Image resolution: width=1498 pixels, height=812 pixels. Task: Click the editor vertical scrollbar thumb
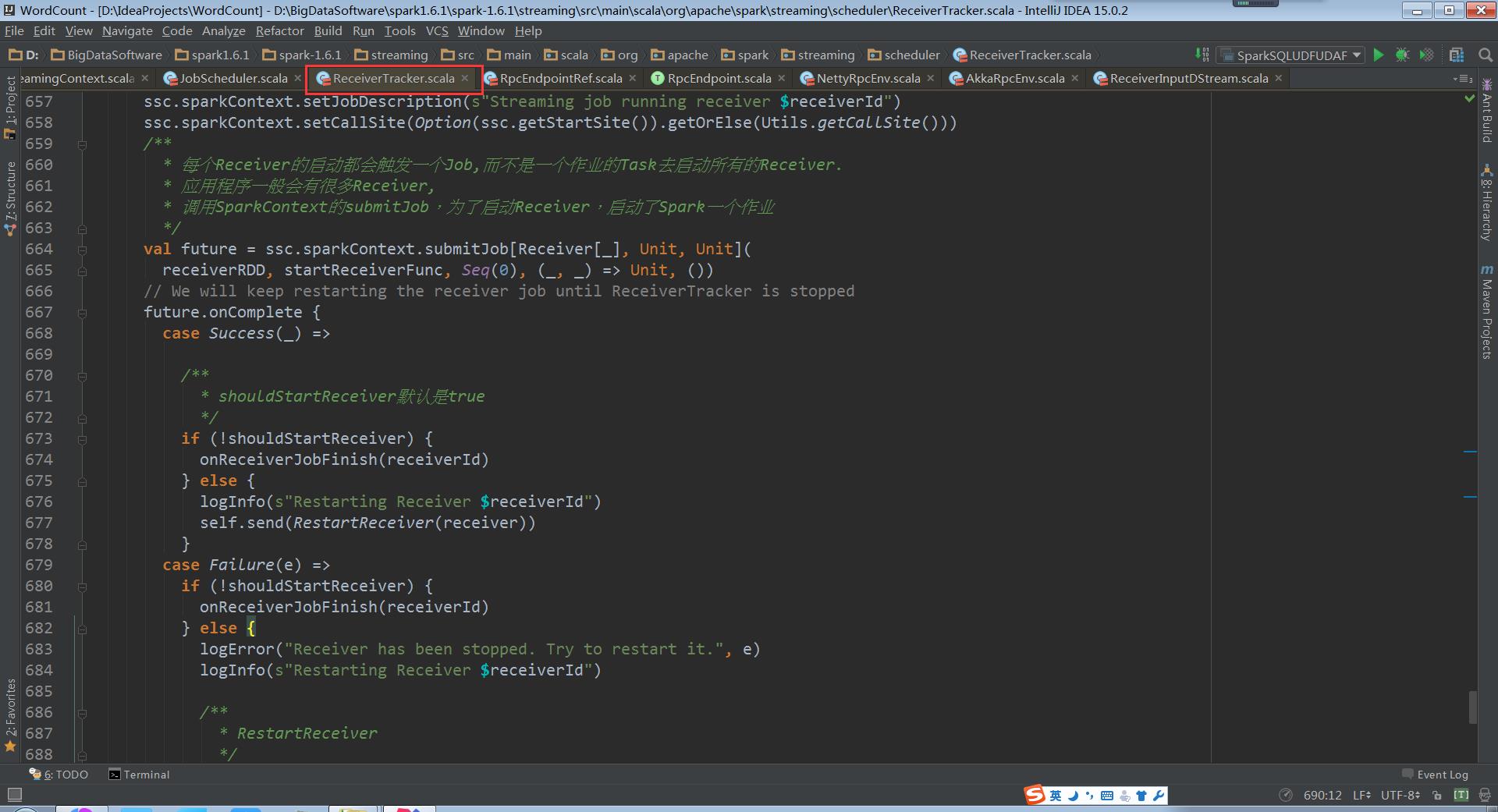(1472, 707)
